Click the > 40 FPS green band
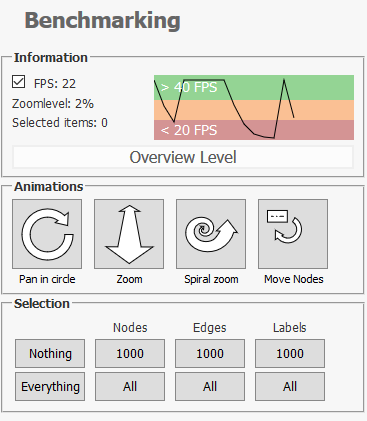Viewport: 367px width, 421px height. click(254, 87)
